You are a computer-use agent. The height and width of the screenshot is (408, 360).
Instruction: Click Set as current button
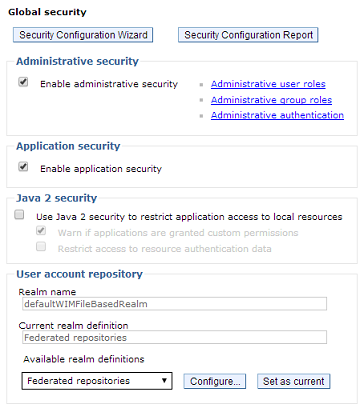pyautogui.click(x=294, y=381)
